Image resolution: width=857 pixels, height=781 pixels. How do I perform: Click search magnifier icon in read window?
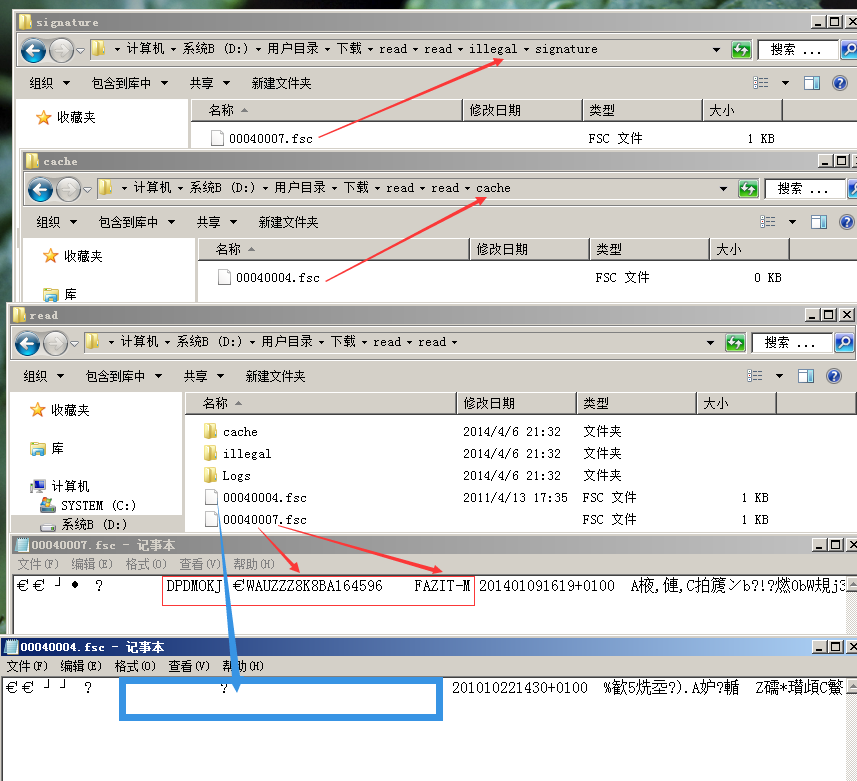[x=845, y=342]
